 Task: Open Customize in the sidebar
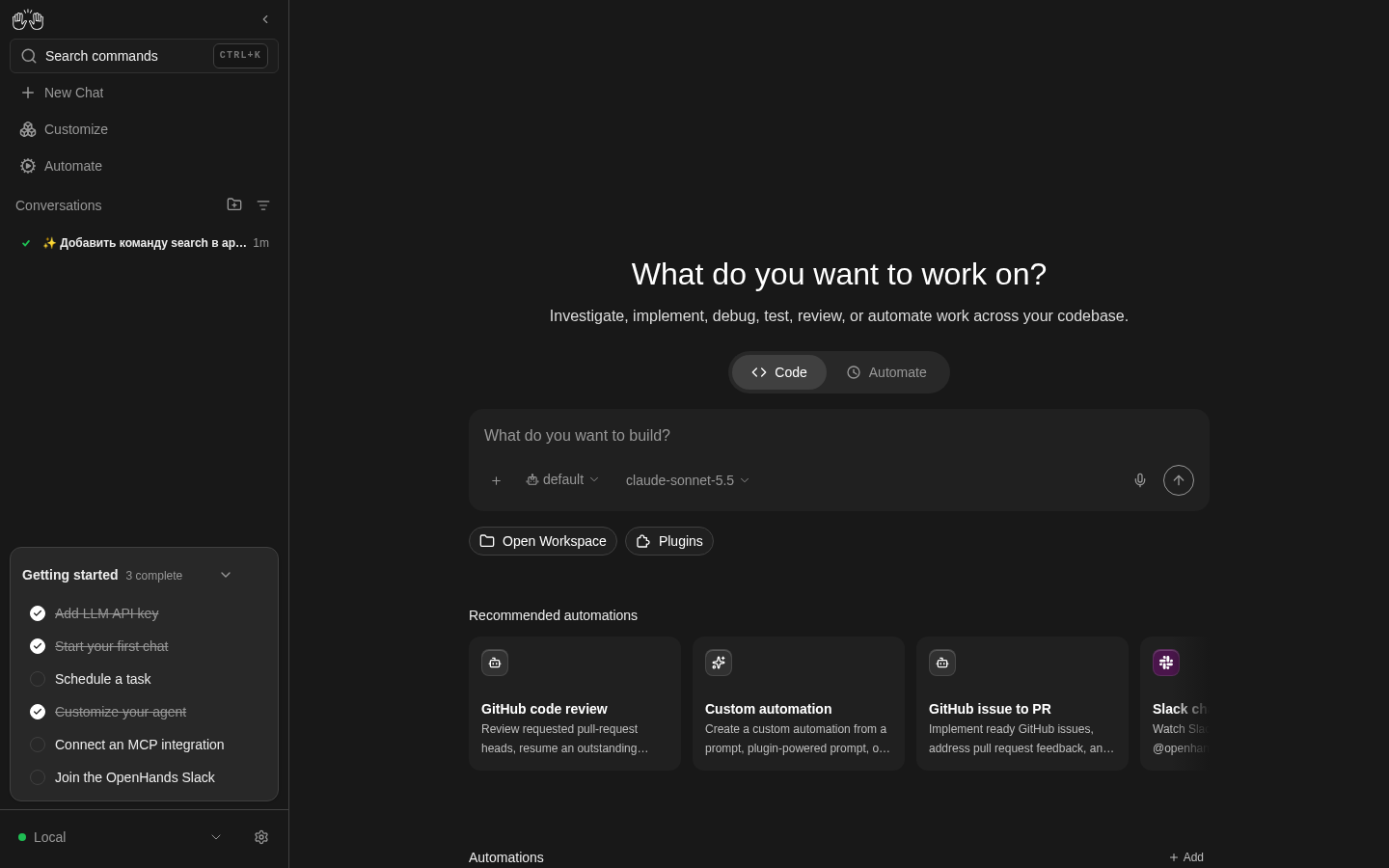[144, 129]
